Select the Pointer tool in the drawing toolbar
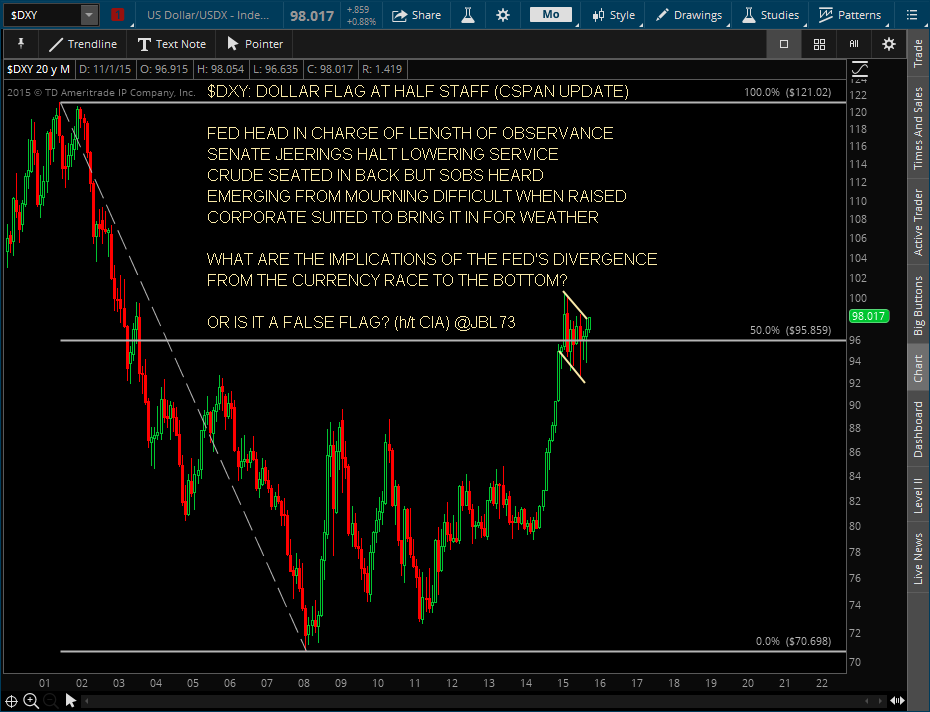 click(255, 44)
